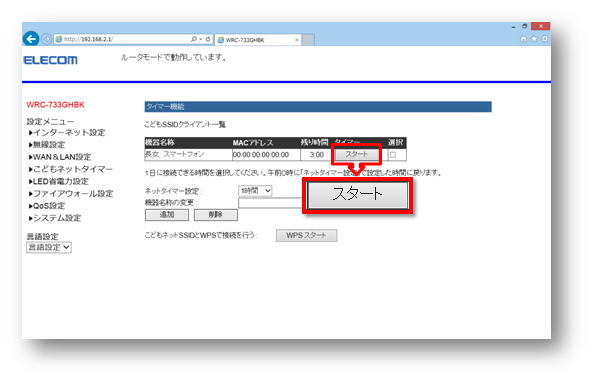
Task: Open the browser tools gear icon
Action: (545, 39)
